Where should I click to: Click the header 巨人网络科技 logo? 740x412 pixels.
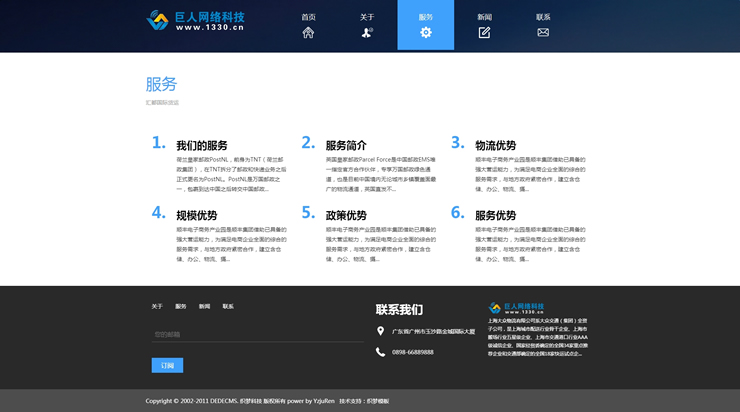point(196,22)
